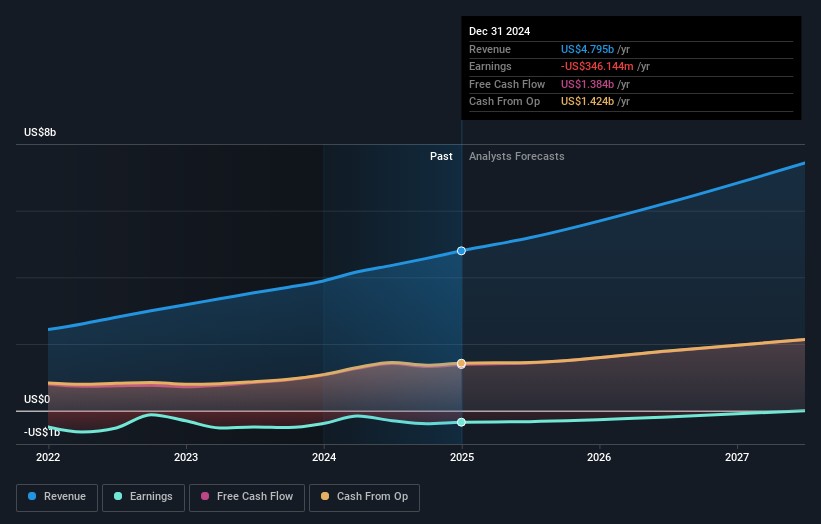
Task: Click the orange Cash From Op legend dot
Action: click(326, 497)
